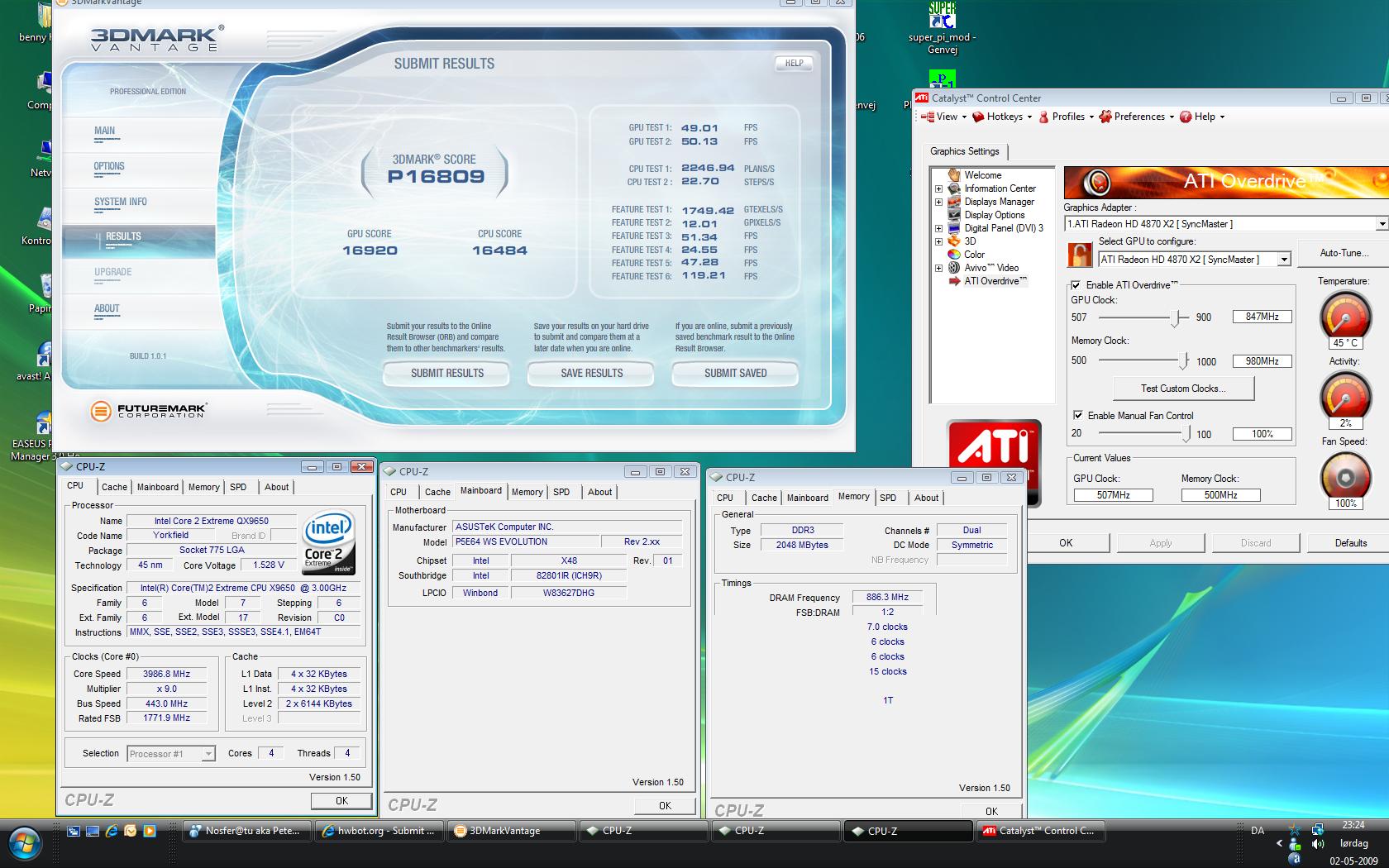Launch Windows Media Player from quick launch

tap(150, 831)
